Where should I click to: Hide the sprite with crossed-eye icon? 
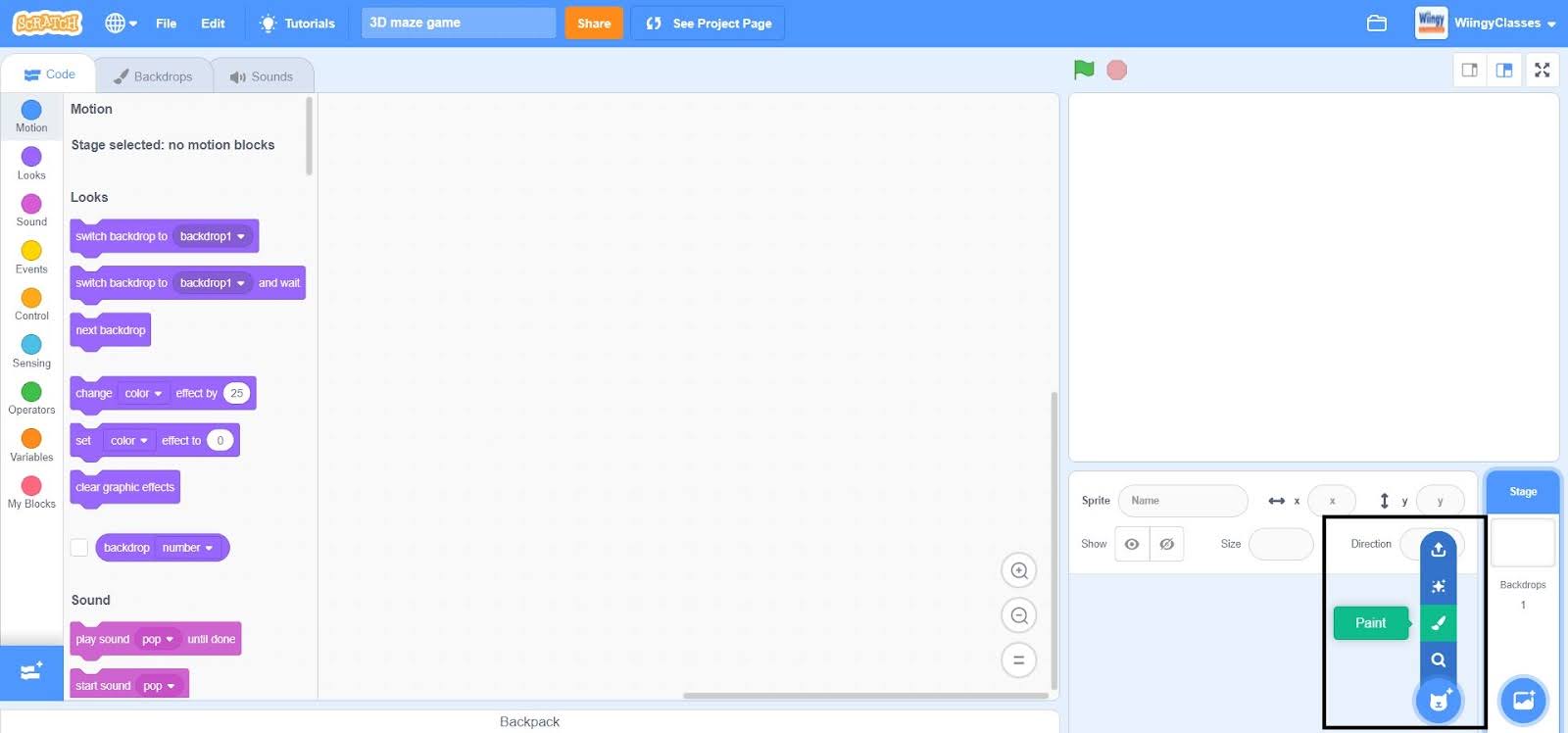pyautogui.click(x=1166, y=544)
